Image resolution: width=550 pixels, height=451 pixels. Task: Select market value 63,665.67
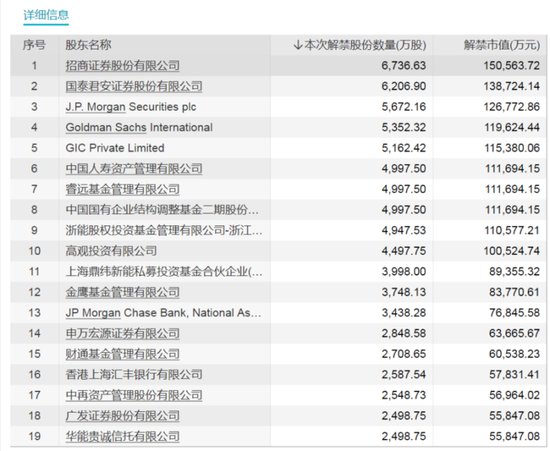tap(515, 334)
